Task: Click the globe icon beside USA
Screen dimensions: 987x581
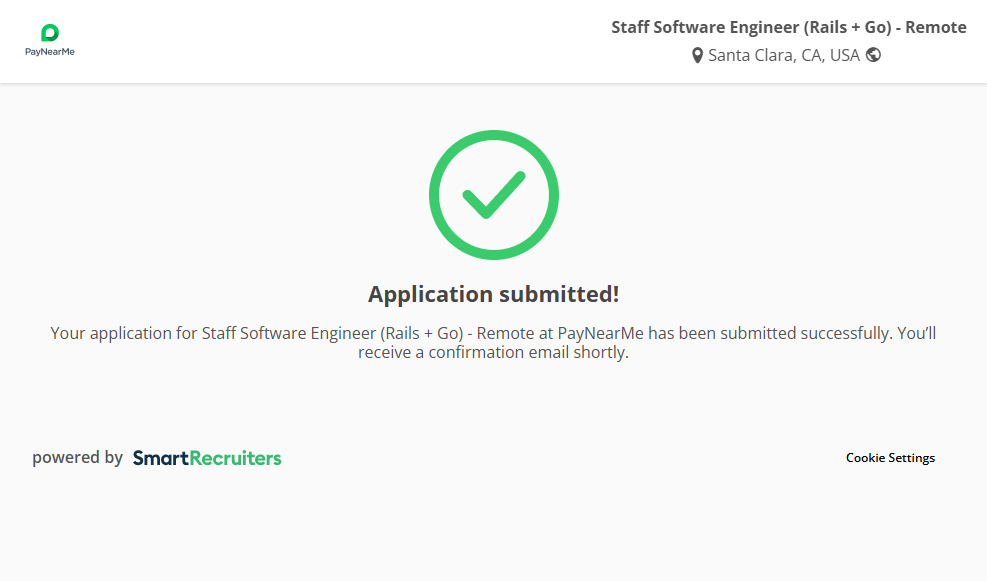Action: point(873,55)
